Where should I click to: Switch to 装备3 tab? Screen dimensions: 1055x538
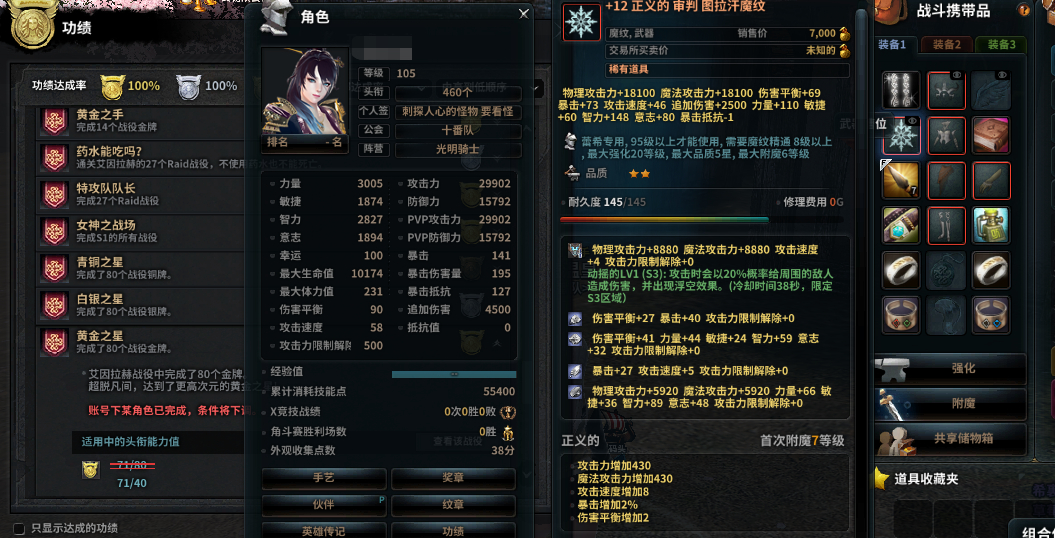(x=1001, y=44)
